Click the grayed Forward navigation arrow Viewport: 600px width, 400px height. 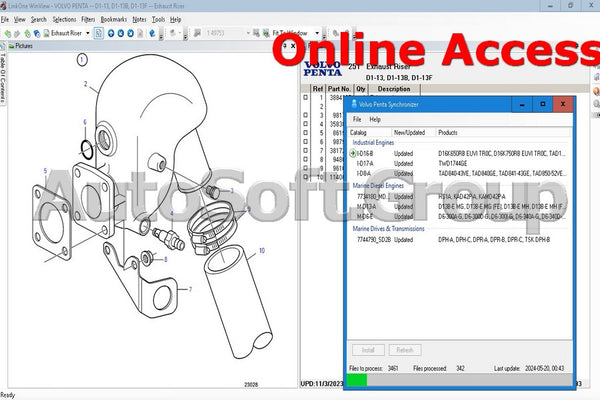pyautogui.click(x=17, y=34)
